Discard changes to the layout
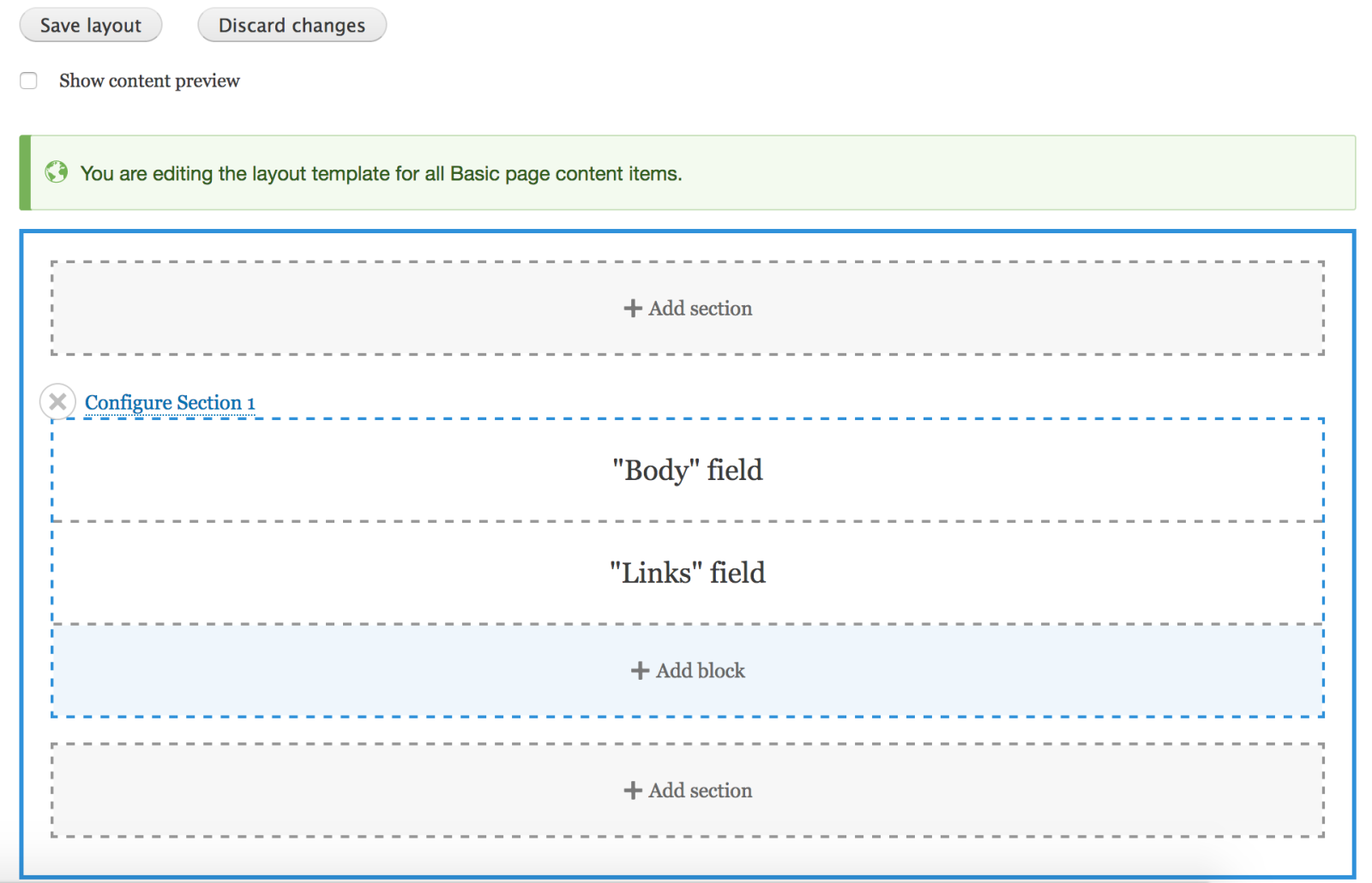This screenshot has height=883, width=1372. coord(292,25)
